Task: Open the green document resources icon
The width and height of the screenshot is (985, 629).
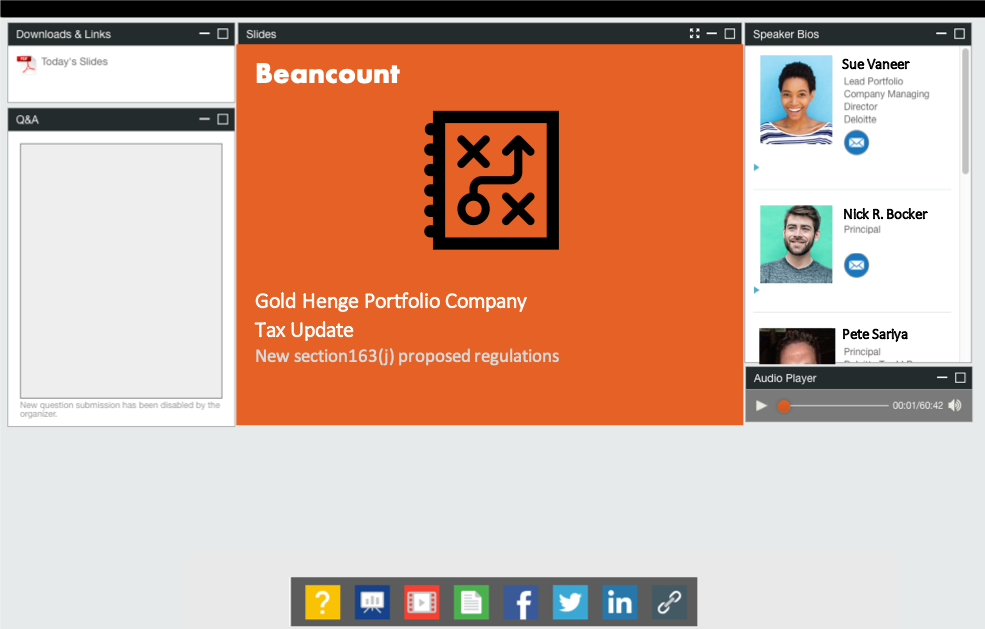Action: 471,602
